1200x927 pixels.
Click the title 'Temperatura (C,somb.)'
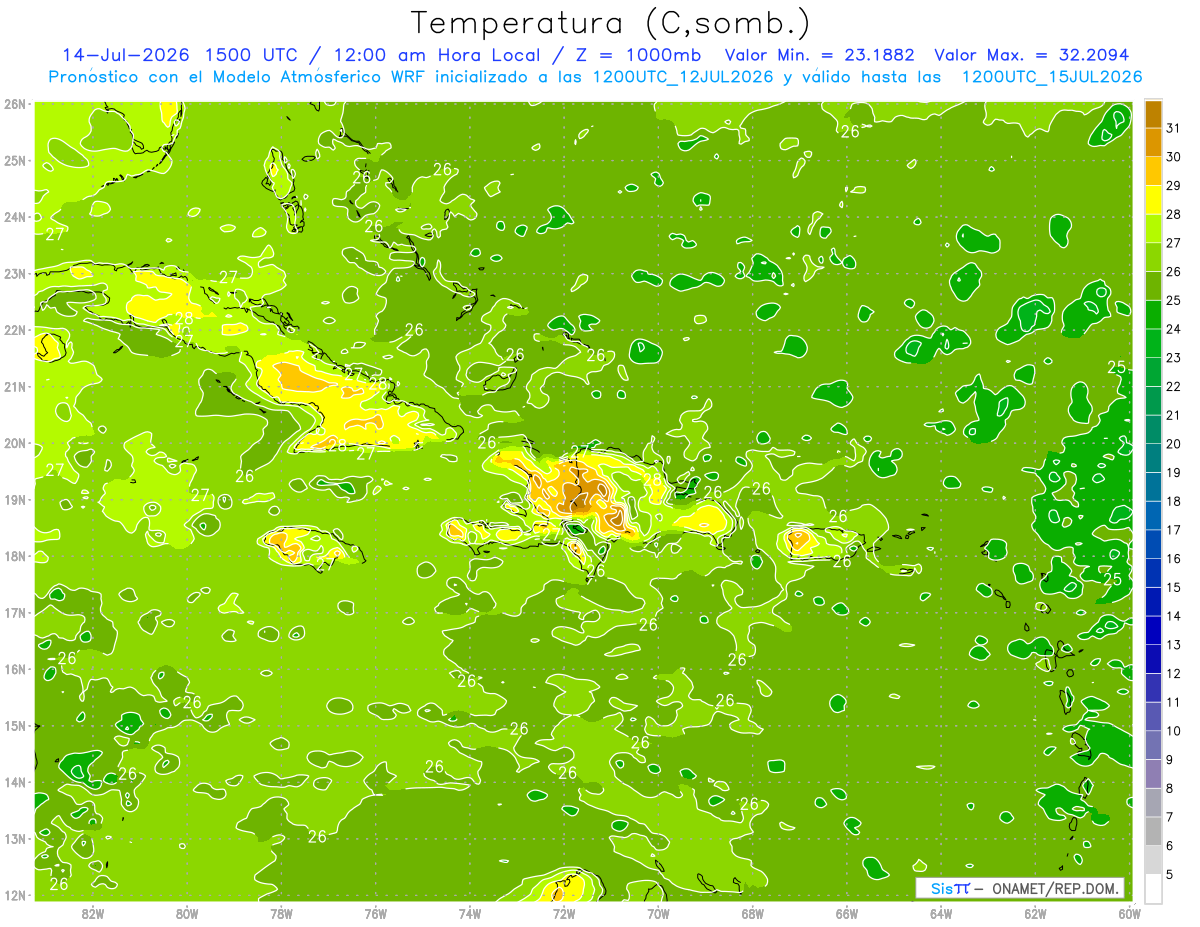point(611,23)
